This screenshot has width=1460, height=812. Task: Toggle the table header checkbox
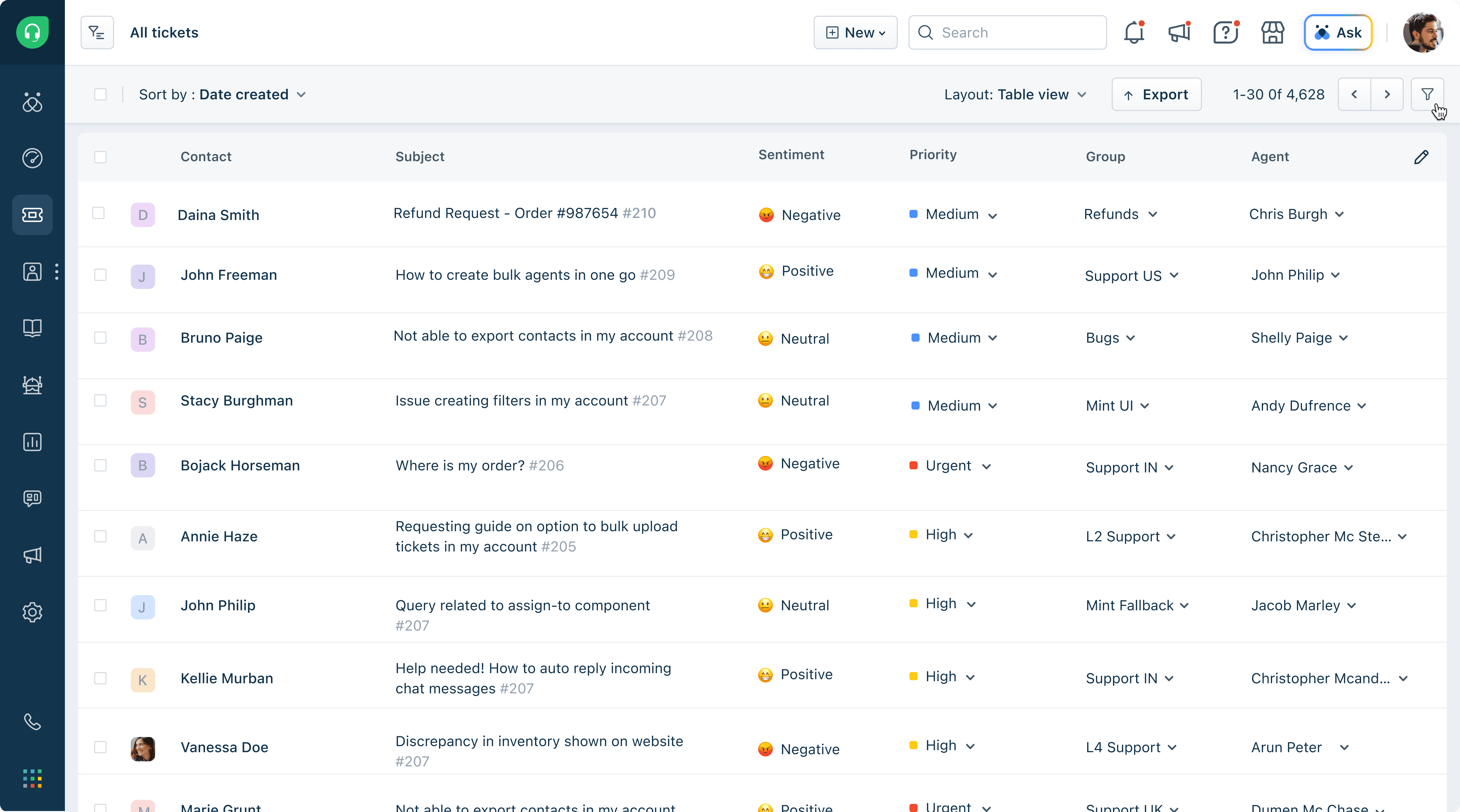click(x=100, y=157)
